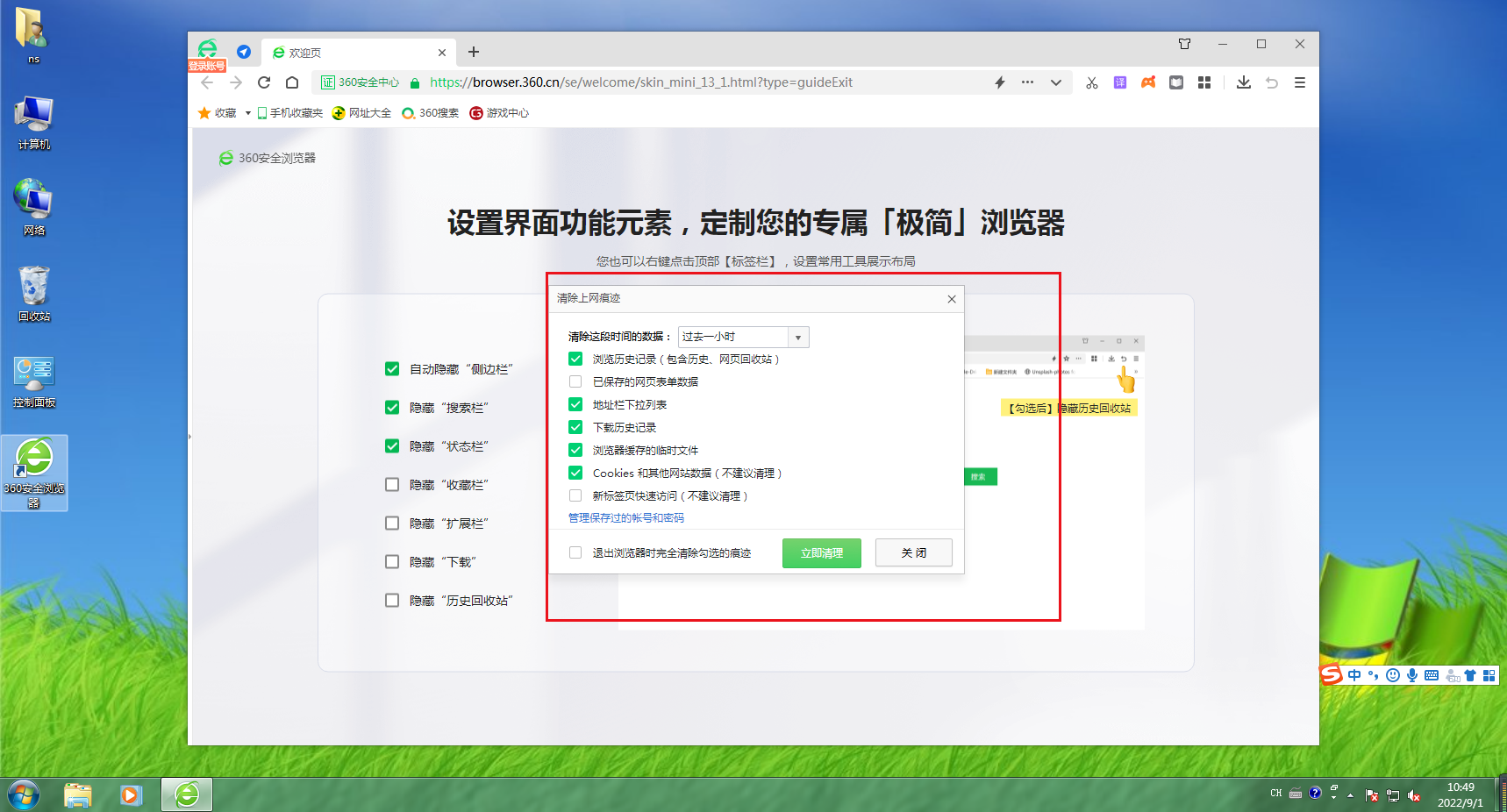This screenshot has height=812, width=1507.
Task: Click the undo closed tab icon
Action: point(1272,82)
